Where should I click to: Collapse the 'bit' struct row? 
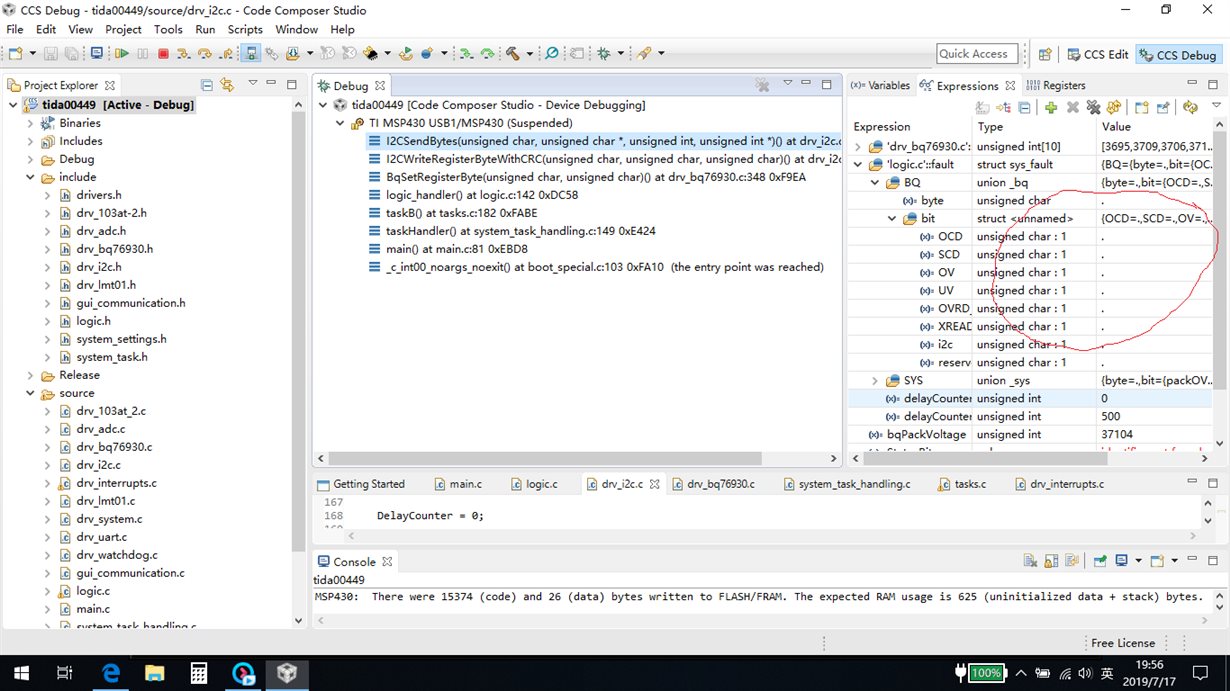(x=892, y=219)
